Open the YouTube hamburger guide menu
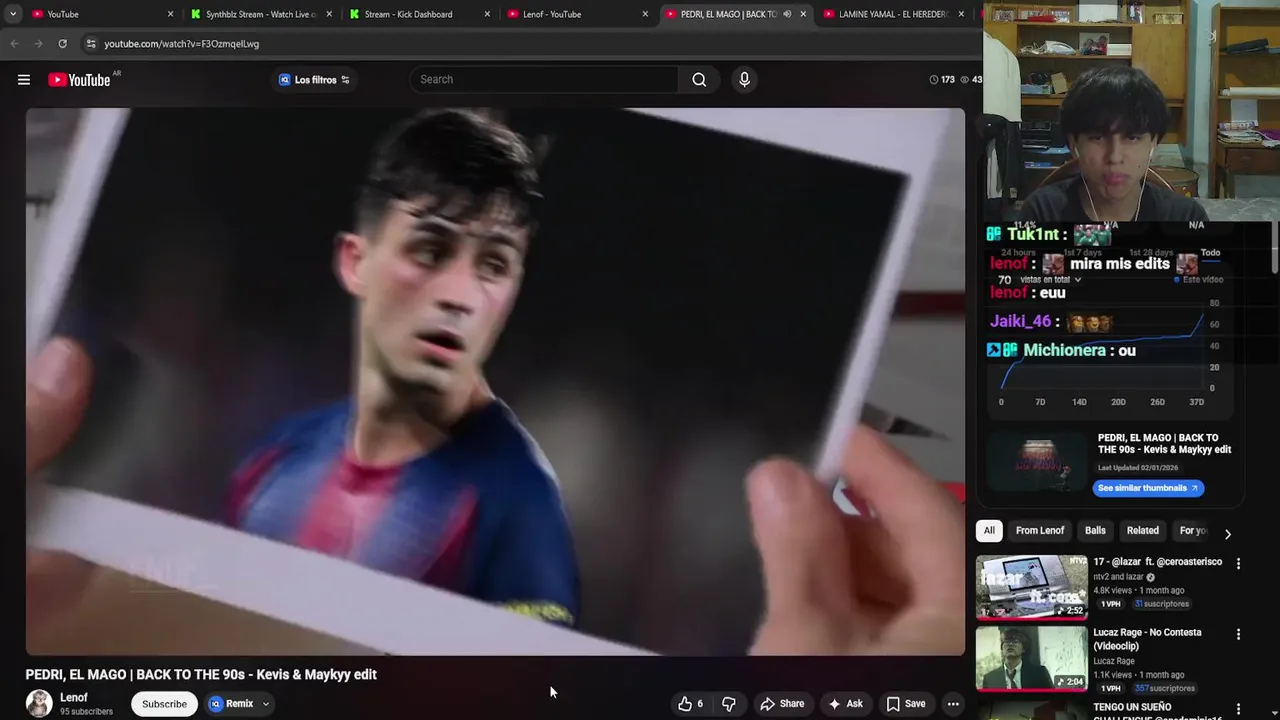 [24, 80]
